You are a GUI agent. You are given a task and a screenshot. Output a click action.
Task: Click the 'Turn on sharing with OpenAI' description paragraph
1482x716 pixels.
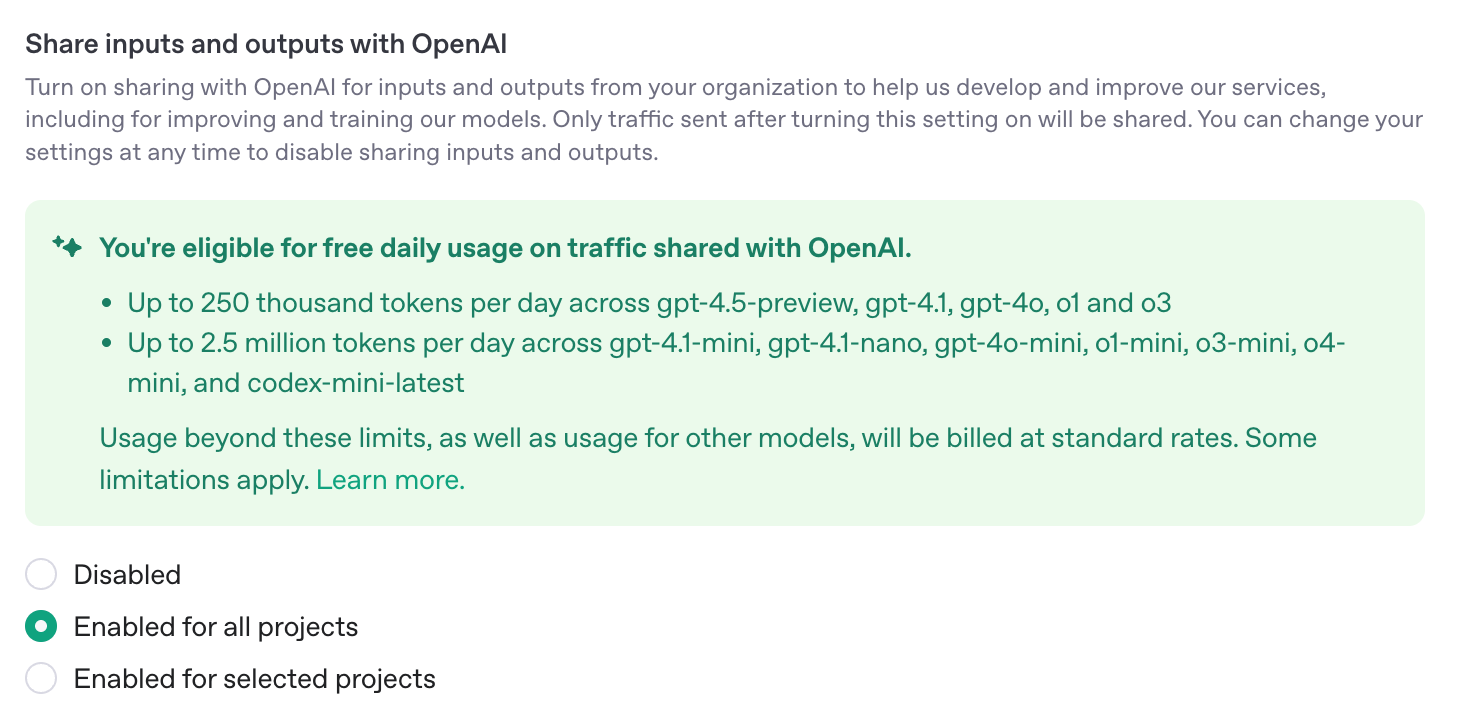click(x=724, y=121)
